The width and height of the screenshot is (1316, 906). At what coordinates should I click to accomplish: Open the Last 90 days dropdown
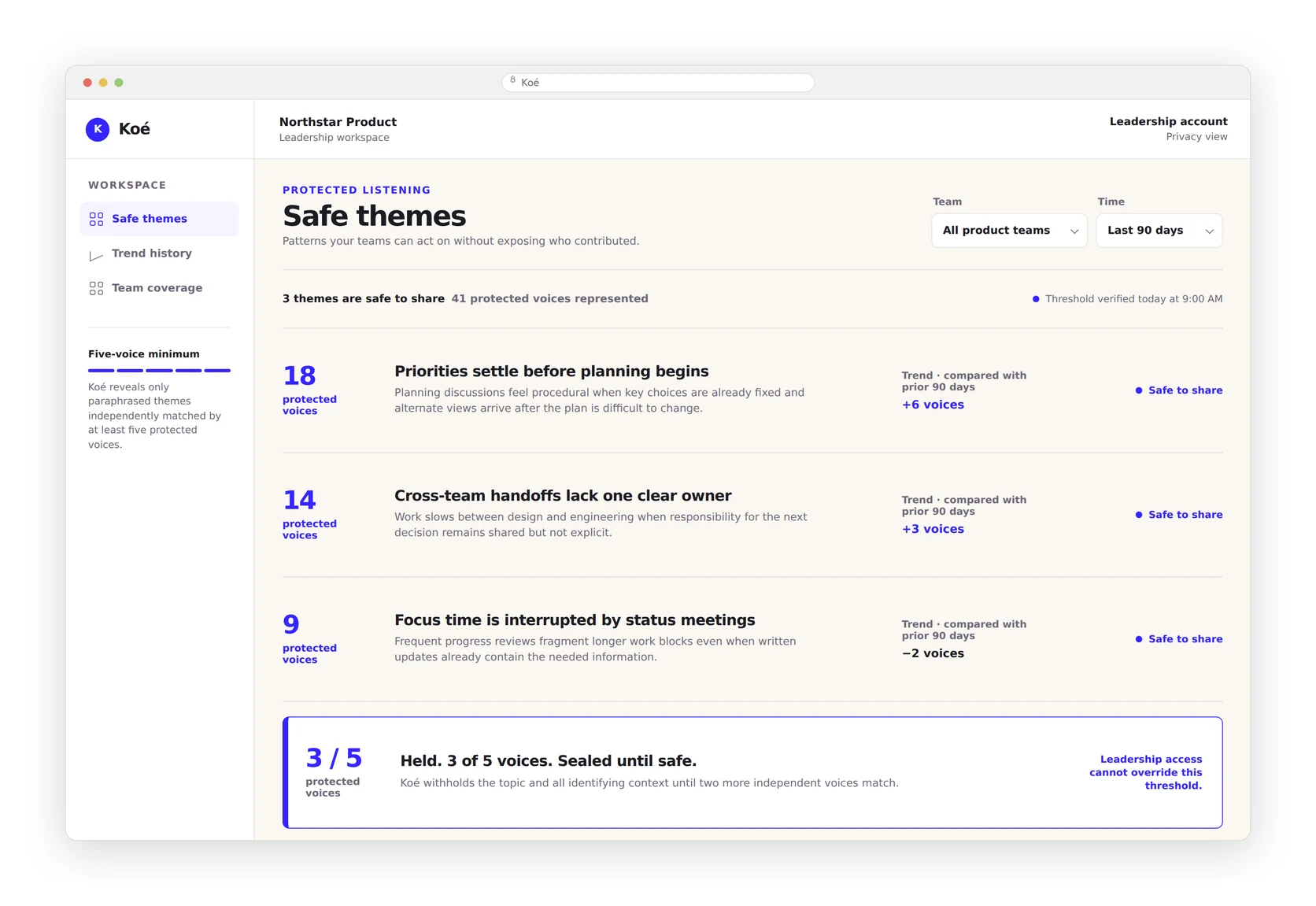1159,231
